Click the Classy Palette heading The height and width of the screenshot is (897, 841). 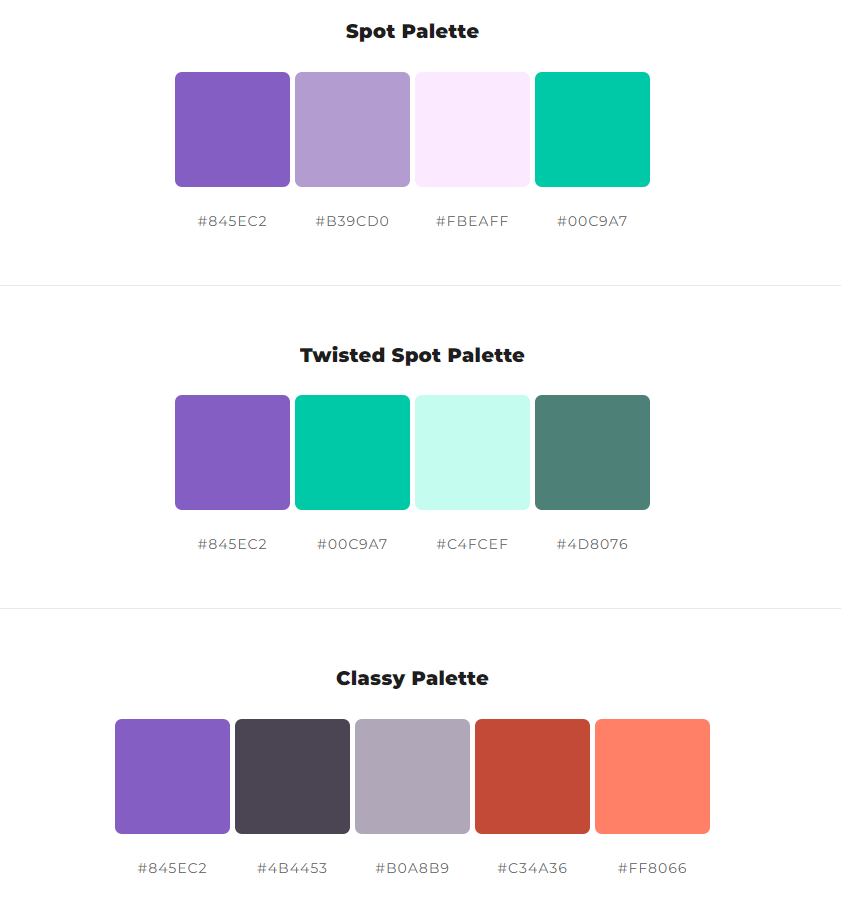click(x=412, y=678)
